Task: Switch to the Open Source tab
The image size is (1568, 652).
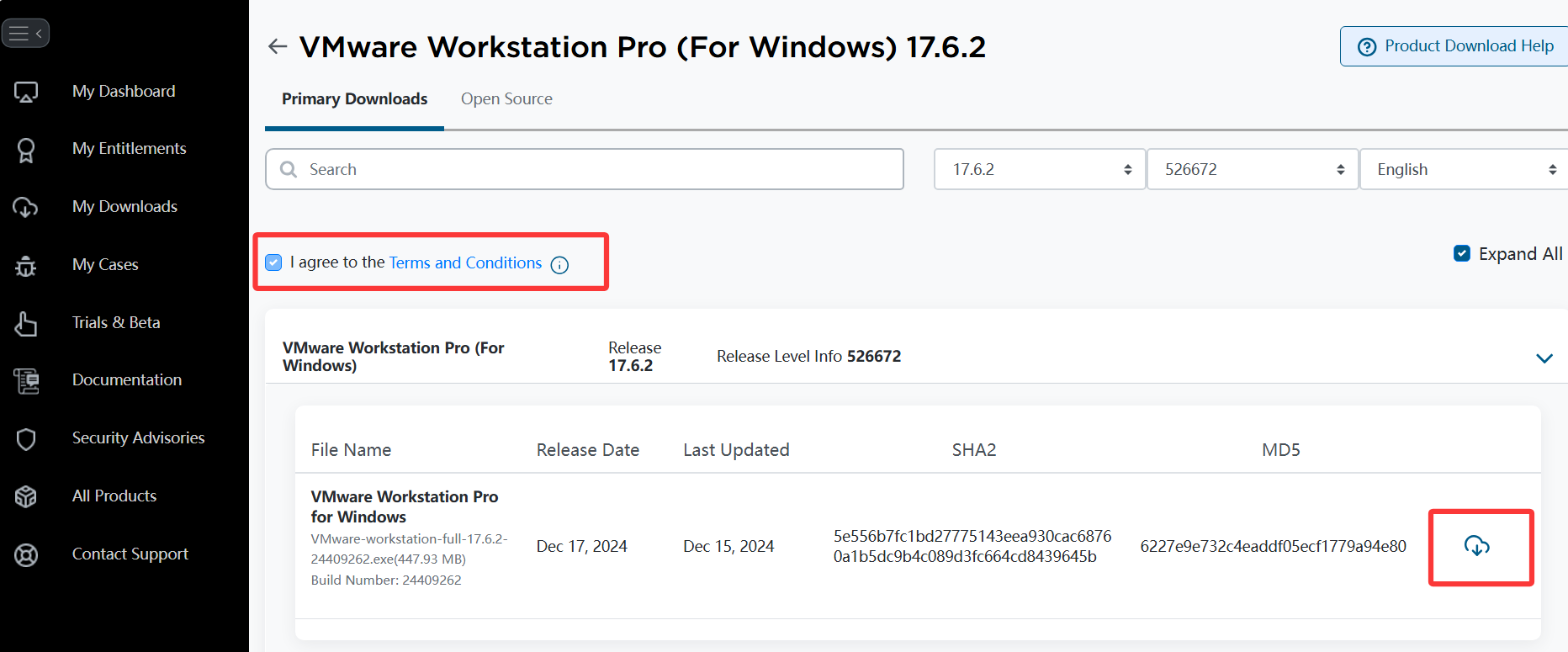Action: (x=506, y=98)
